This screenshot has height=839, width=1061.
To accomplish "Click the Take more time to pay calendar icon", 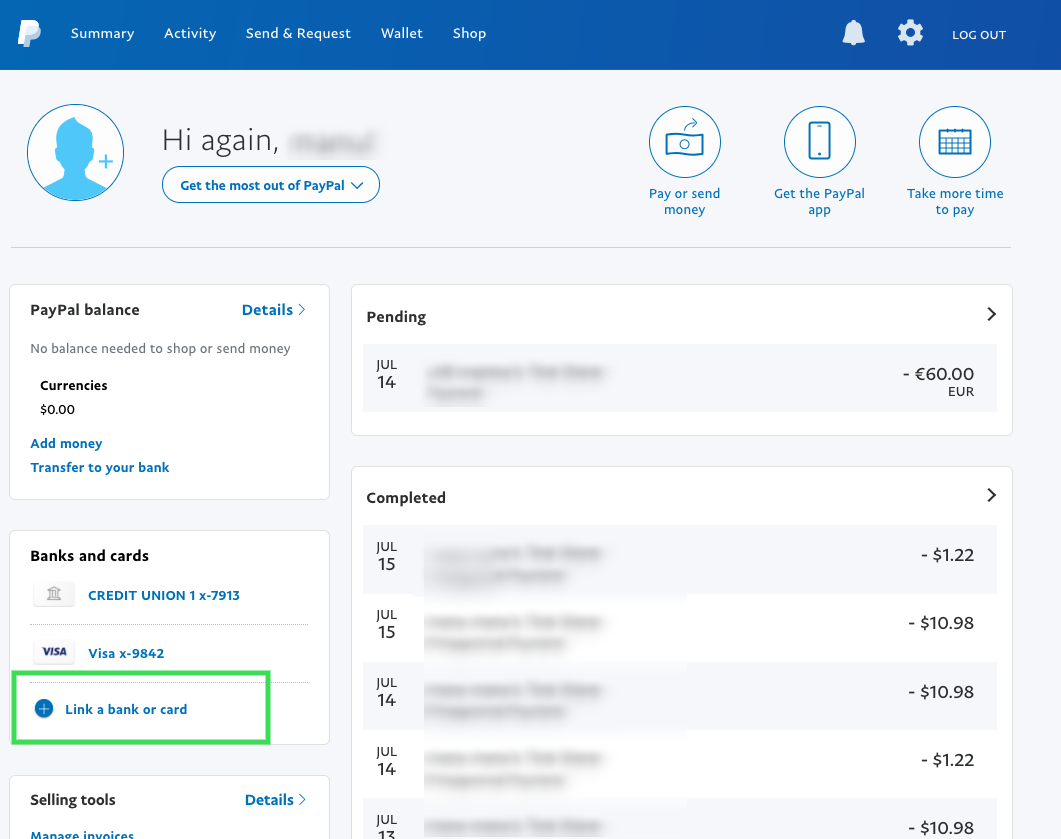I will 955,142.
